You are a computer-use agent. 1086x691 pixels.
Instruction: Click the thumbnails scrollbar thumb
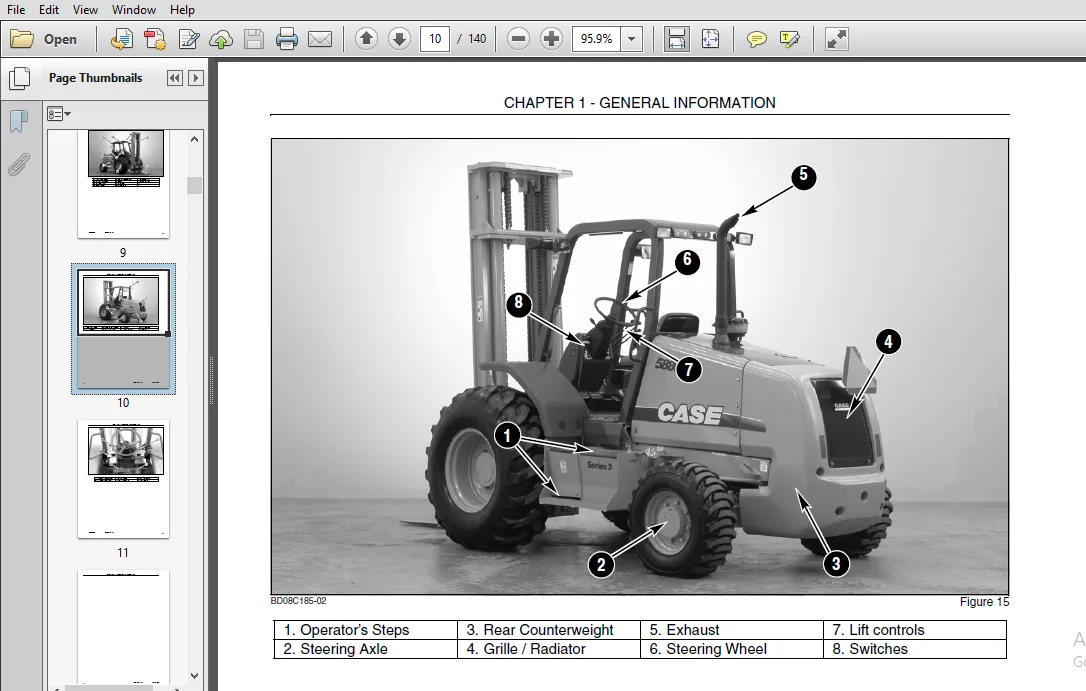[195, 186]
